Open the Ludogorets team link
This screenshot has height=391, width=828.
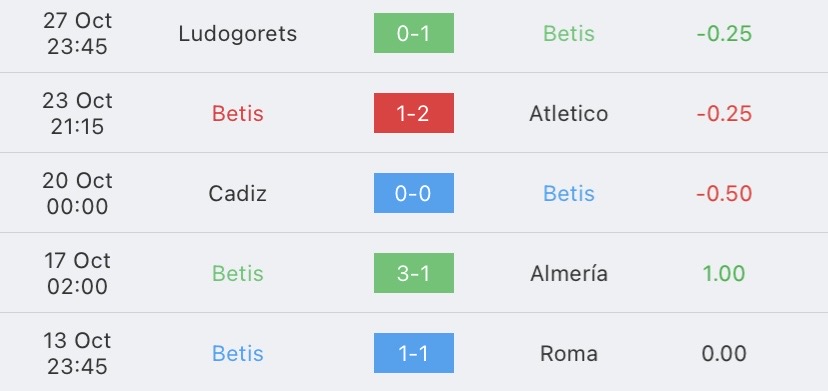pos(238,34)
